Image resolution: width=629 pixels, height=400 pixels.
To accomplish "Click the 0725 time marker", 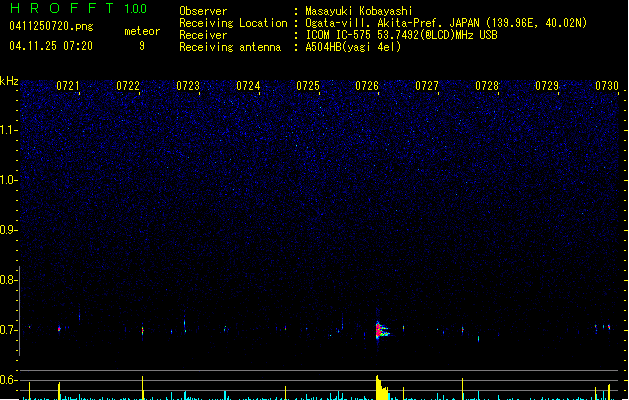I will click(x=308, y=86).
